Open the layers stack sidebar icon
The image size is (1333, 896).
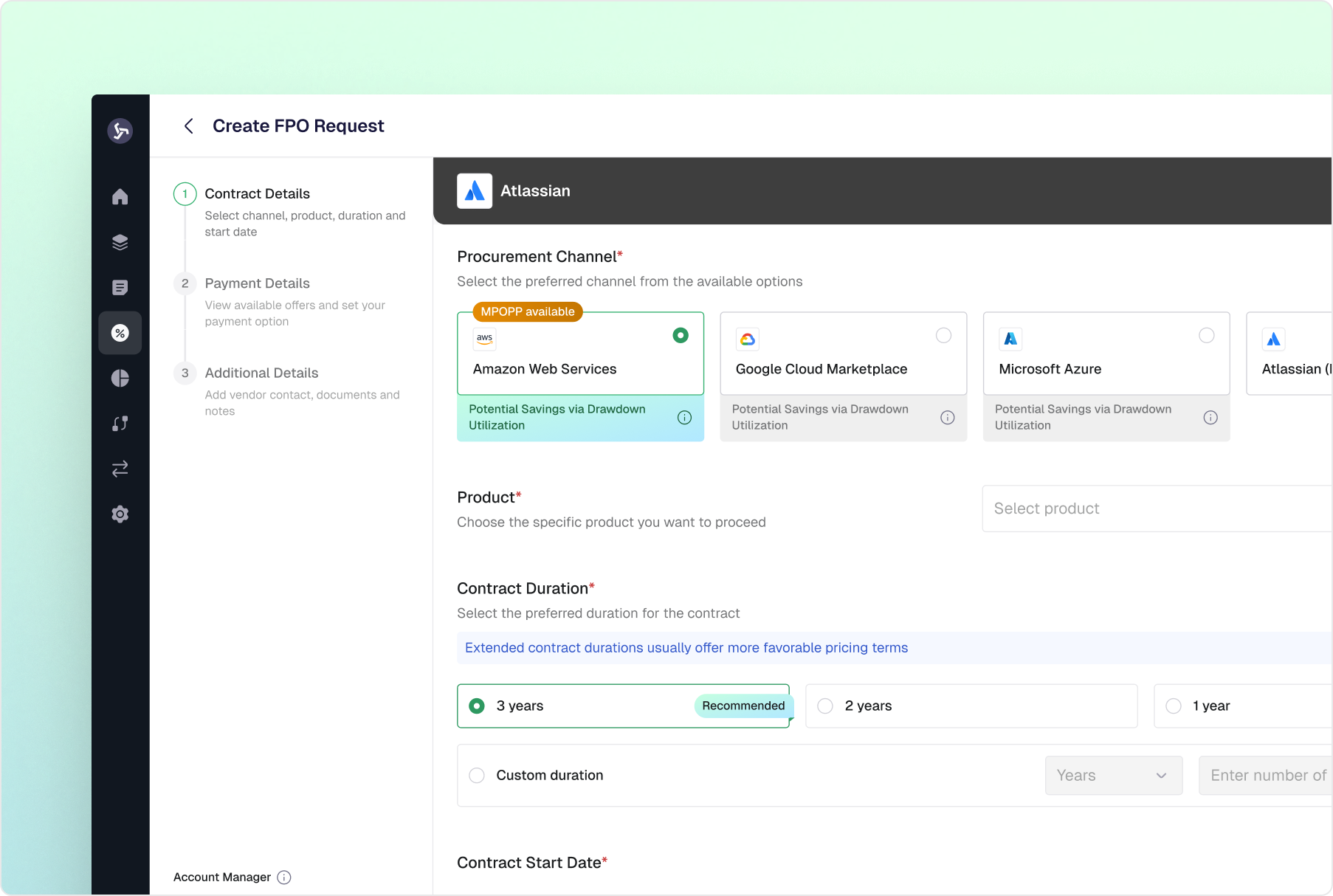click(x=120, y=242)
